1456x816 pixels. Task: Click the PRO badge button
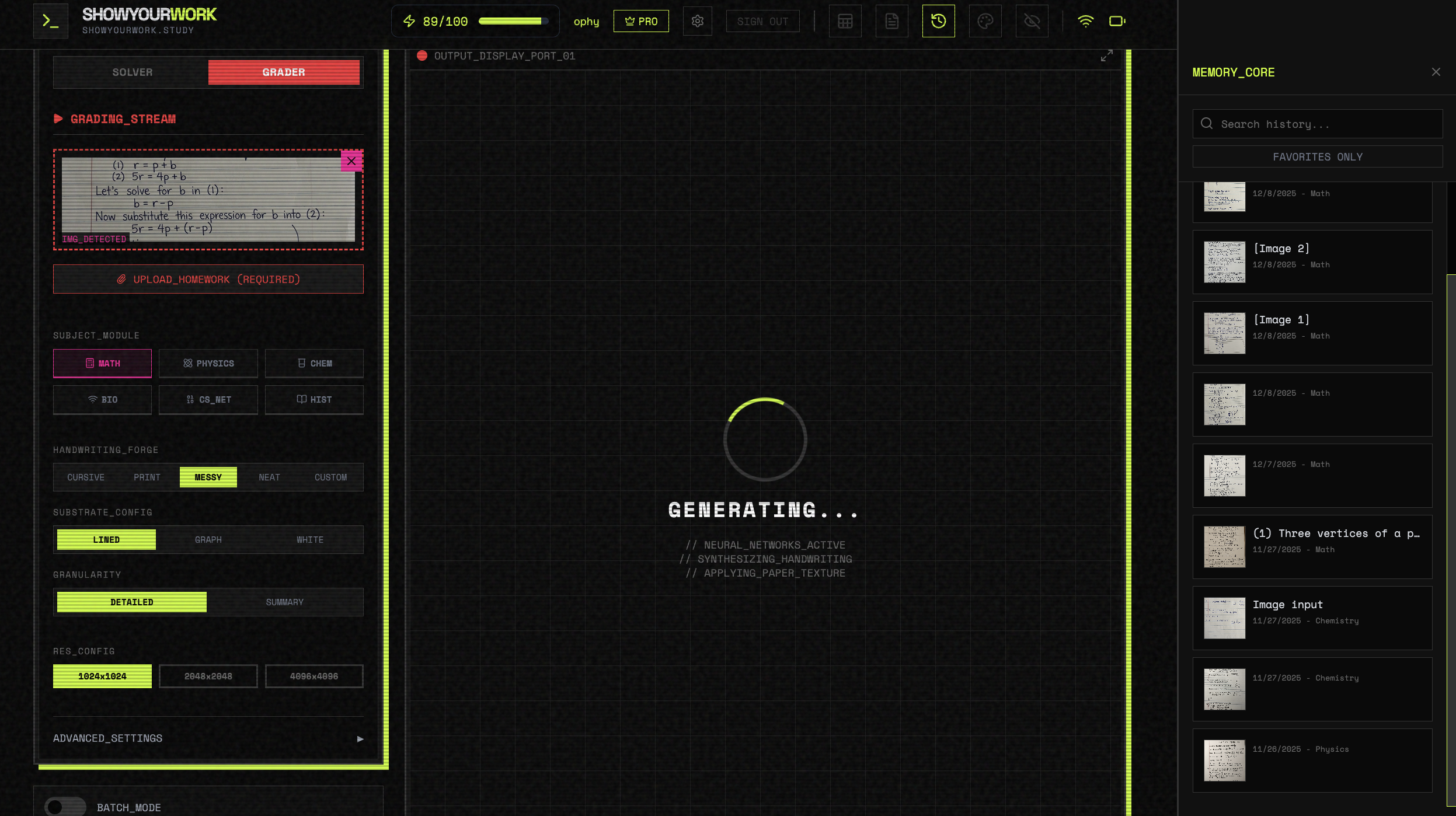click(640, 20)
